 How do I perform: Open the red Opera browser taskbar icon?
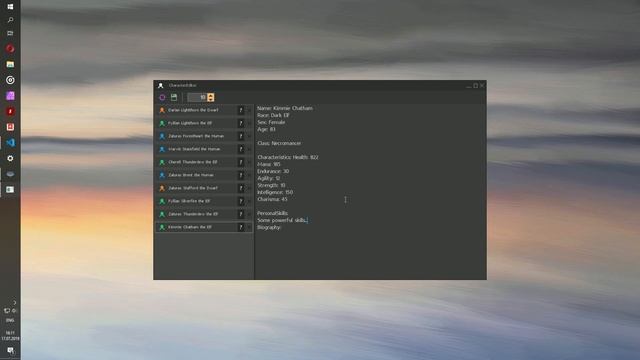click(10, 49)
